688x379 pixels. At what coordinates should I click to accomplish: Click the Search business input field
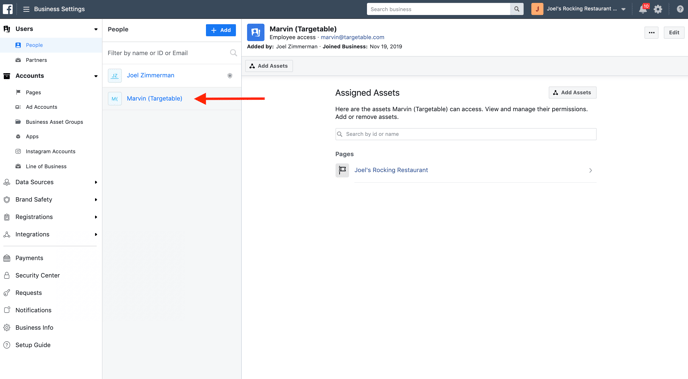[x=439, y=9]
